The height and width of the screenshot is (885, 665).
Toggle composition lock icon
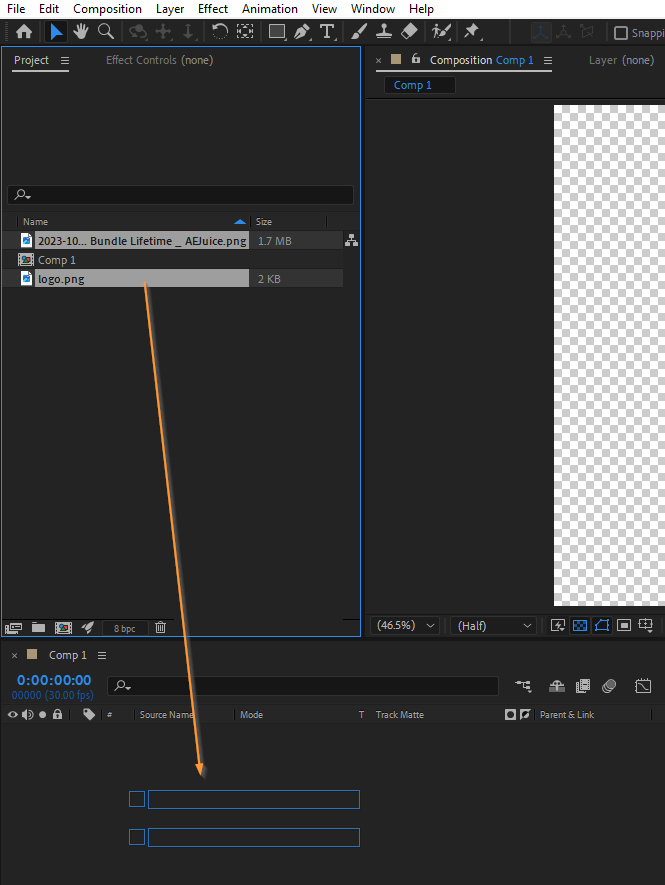click(x=416, y=59)
